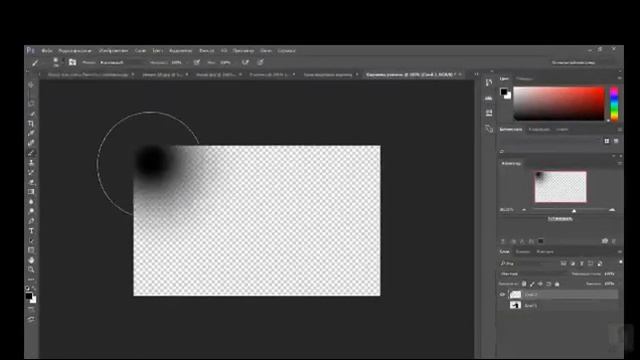
Task: Click navigator zoom-out small mountain icon
Action: pyautogui.click(x=524, y=210)
